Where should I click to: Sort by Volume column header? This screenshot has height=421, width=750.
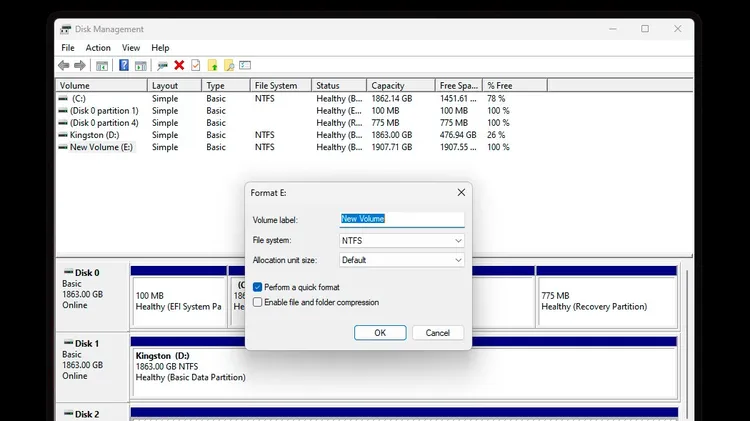point(101,86)
